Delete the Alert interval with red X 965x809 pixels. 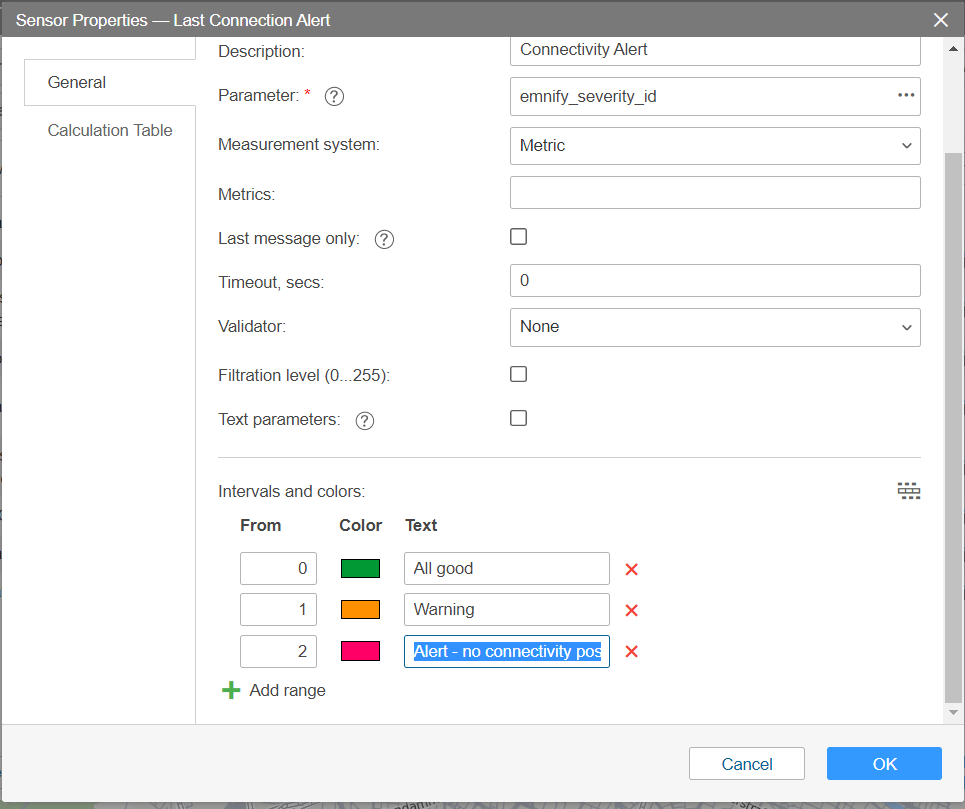(x=631, y=651)
